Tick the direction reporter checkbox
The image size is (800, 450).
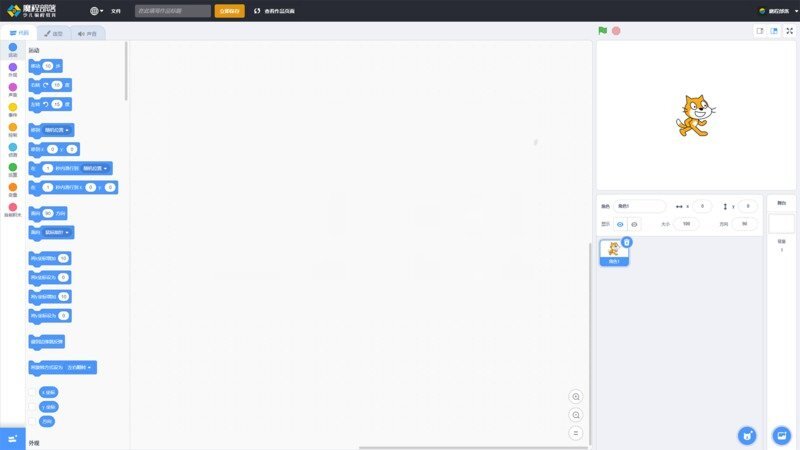click(x=33, y=421)
